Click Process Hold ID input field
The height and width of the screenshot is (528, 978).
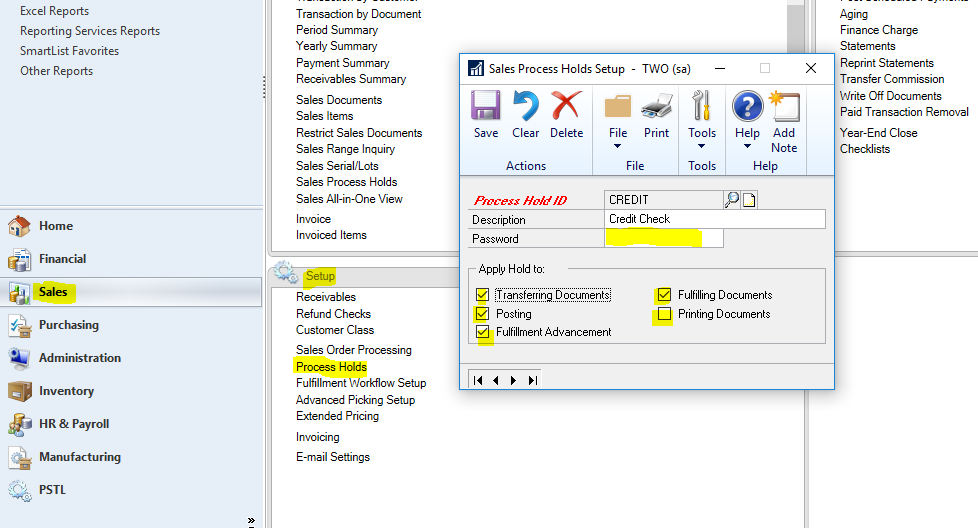(664, 199)
